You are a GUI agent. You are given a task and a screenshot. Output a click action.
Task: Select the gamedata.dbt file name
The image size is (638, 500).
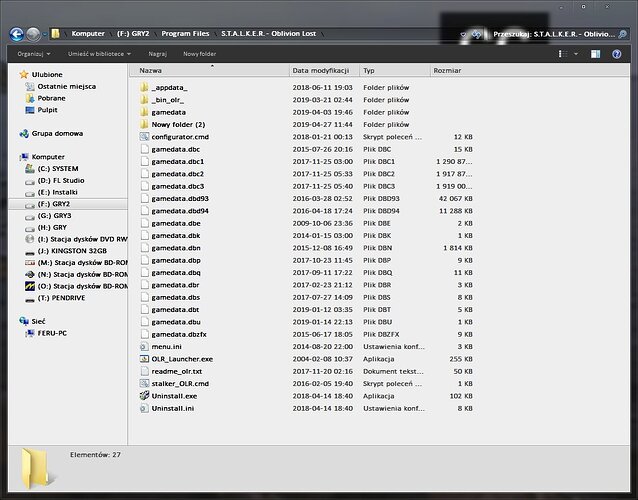175,310
